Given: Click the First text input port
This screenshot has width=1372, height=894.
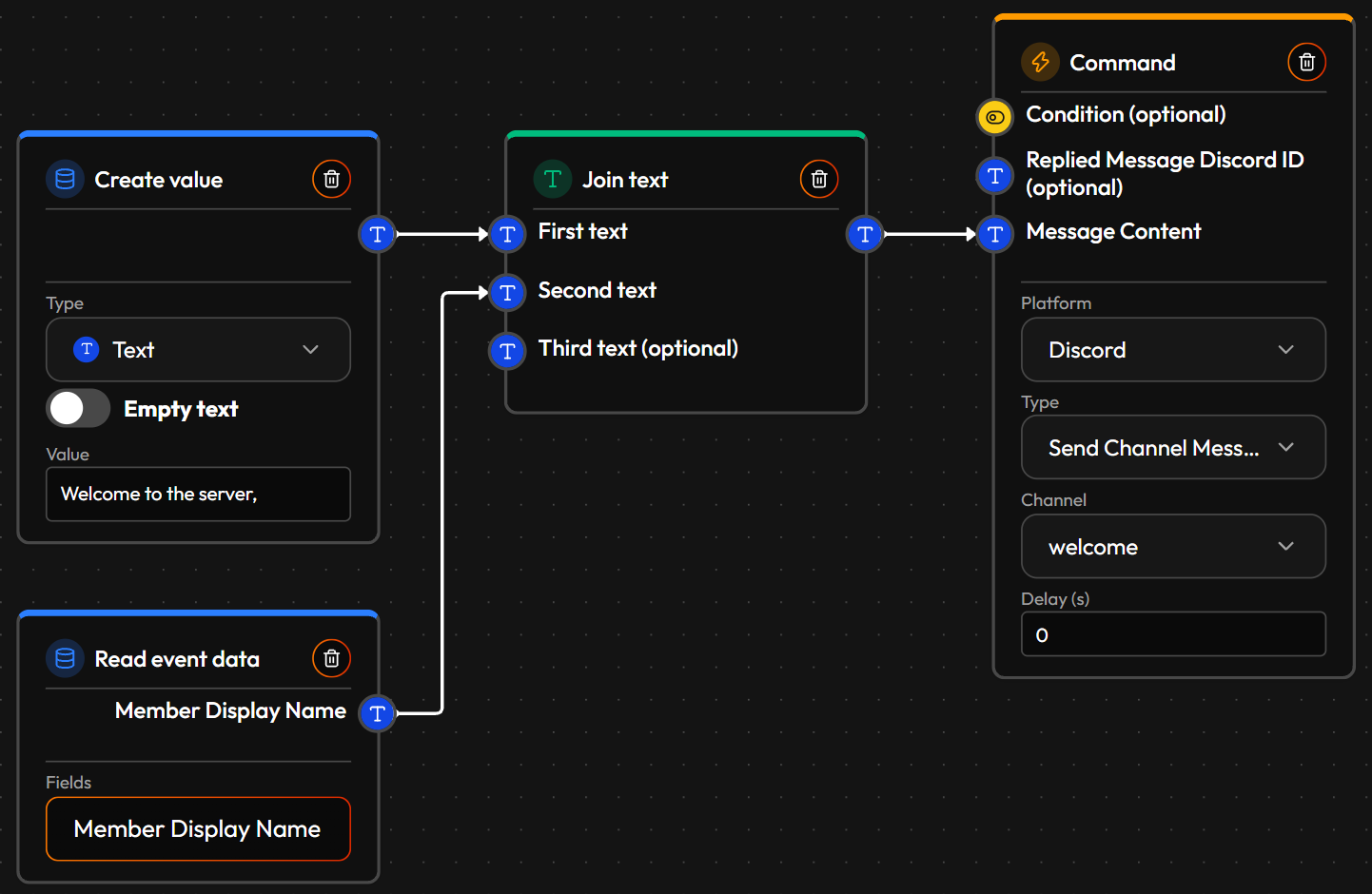Looking at the screenshot, I should click(x=508, y=234).
